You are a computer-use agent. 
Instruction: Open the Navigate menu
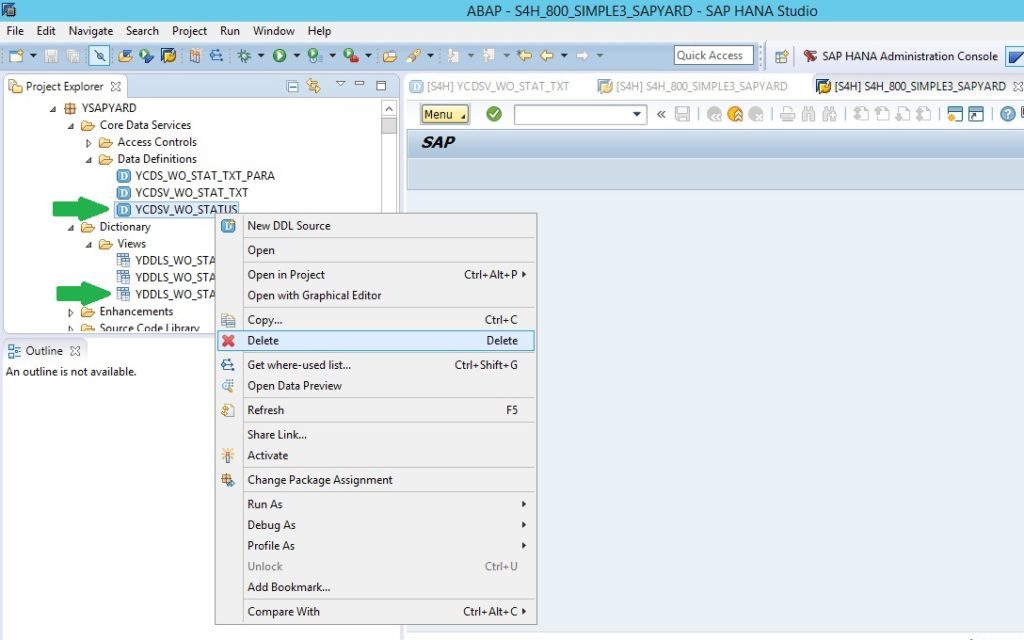pos(91,31)
